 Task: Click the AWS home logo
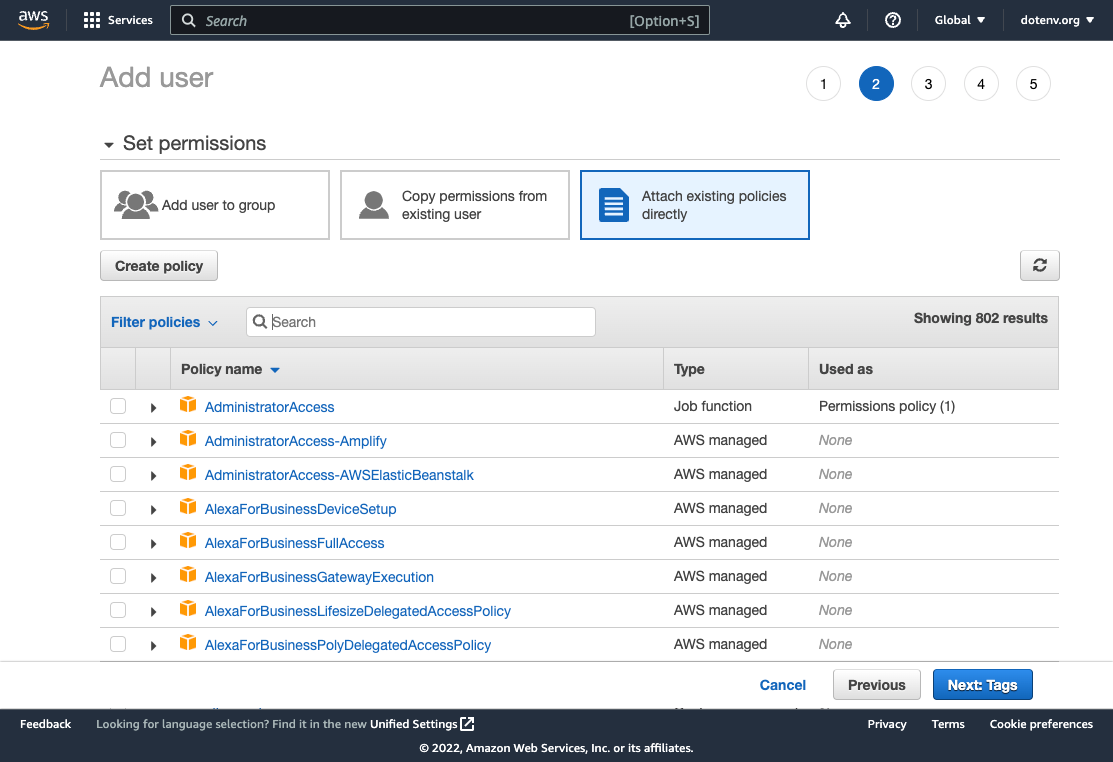[33, 19]
